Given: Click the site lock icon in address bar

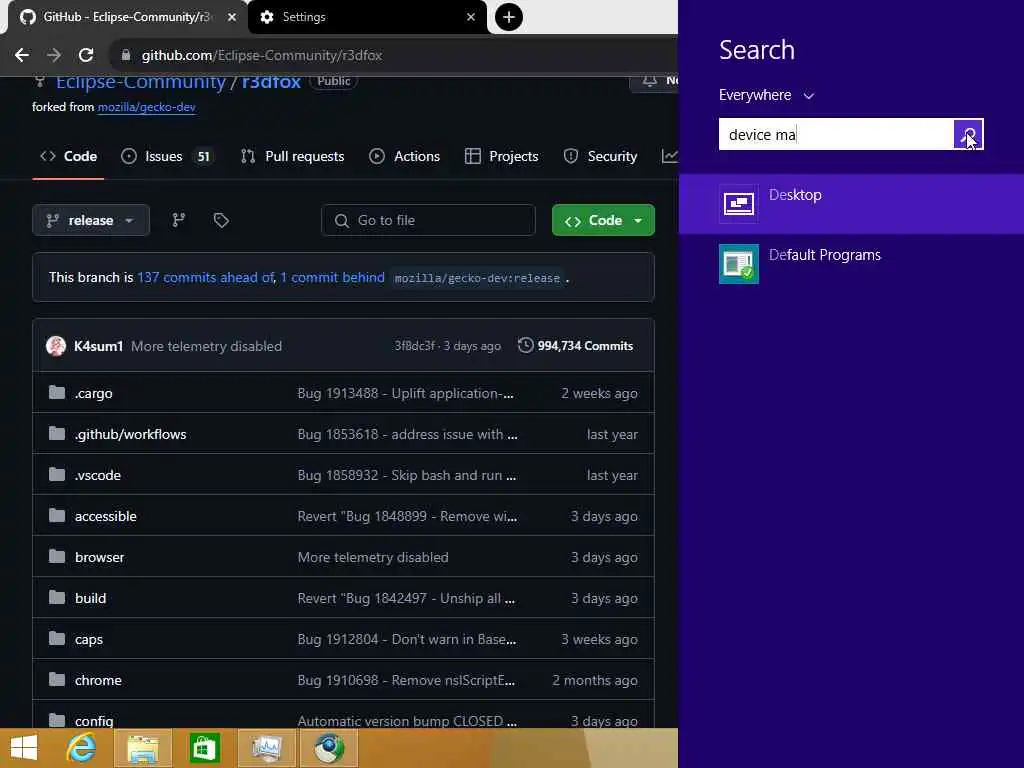Looking at the screenshot, I should [x=126, y=55].
